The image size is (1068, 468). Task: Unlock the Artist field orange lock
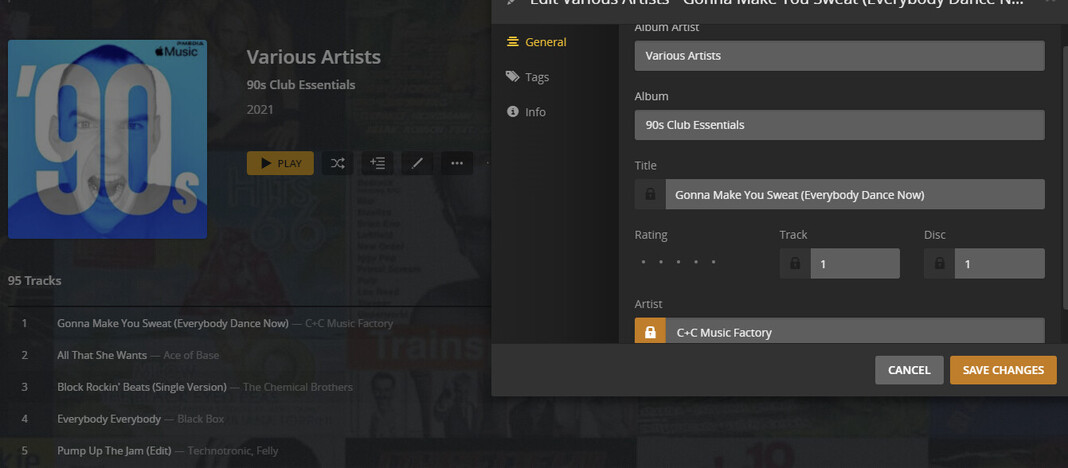650,332
